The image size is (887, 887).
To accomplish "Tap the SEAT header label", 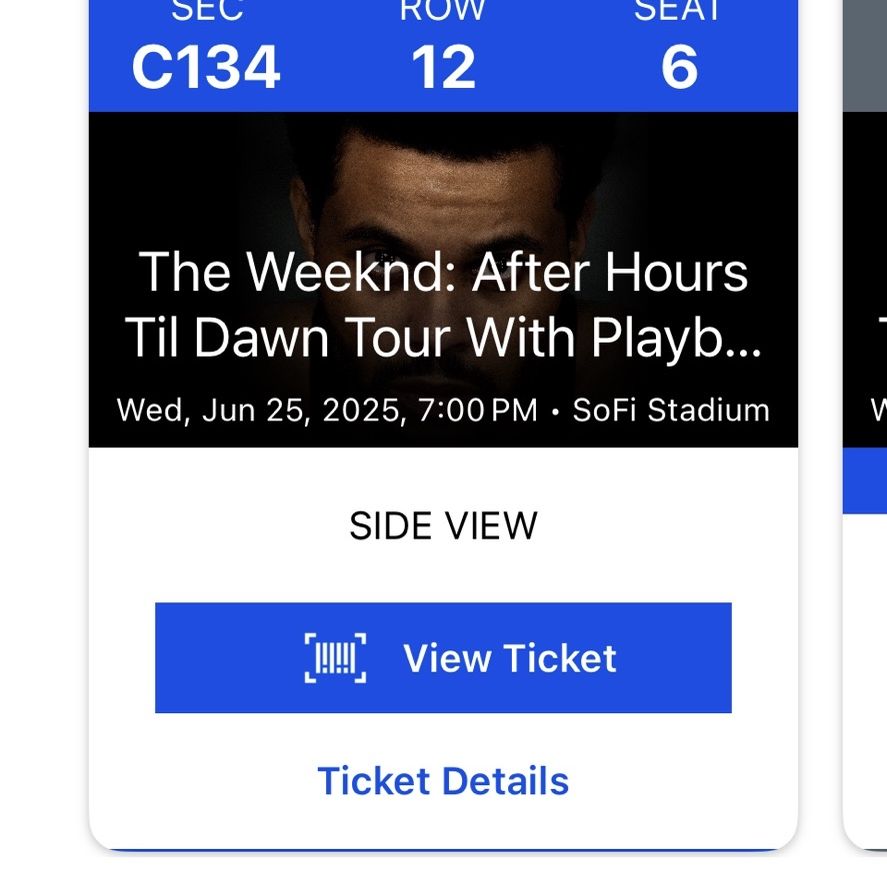I will [x=677, y=10].
